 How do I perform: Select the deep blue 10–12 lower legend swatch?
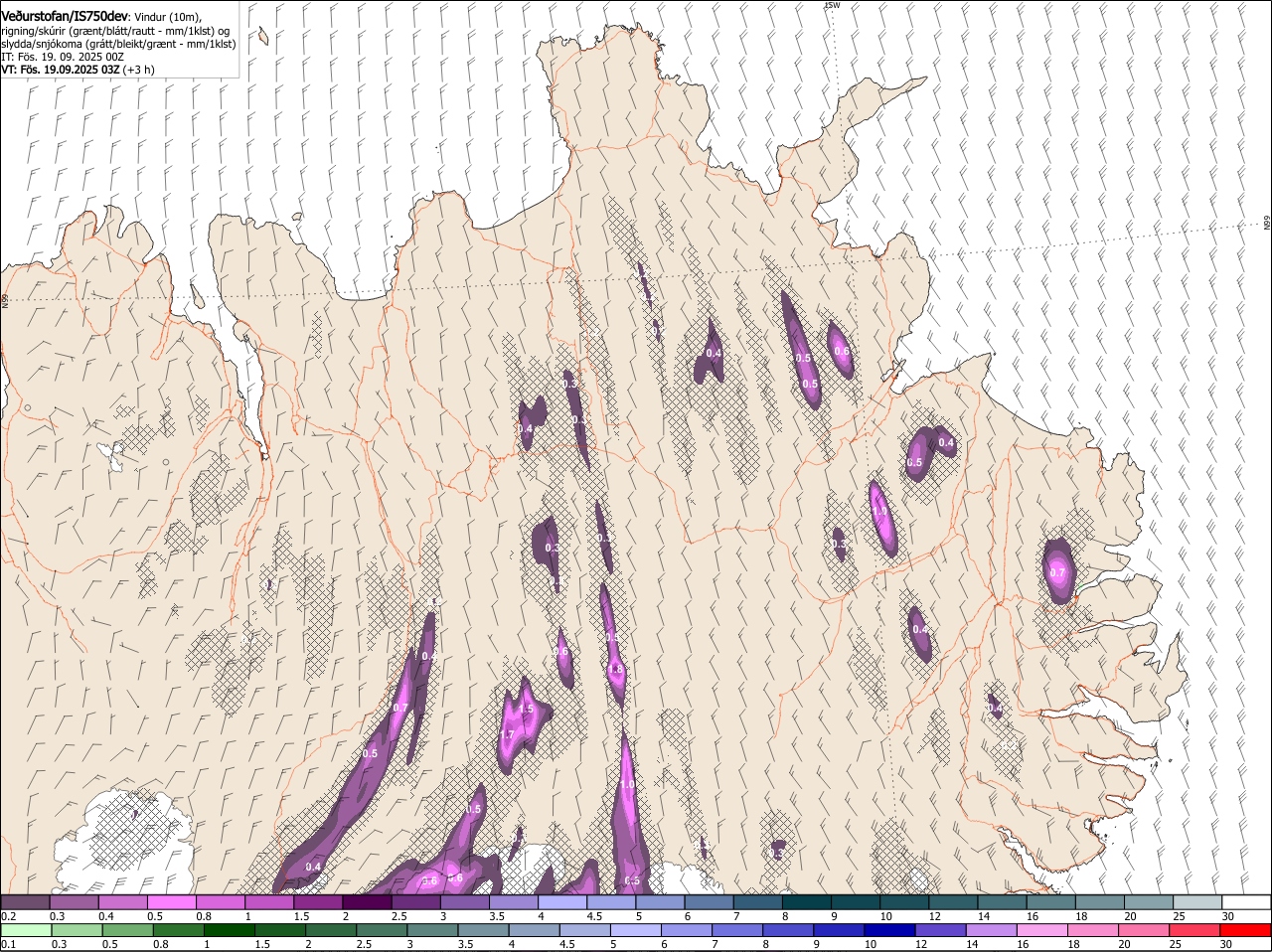coord(888,930)
